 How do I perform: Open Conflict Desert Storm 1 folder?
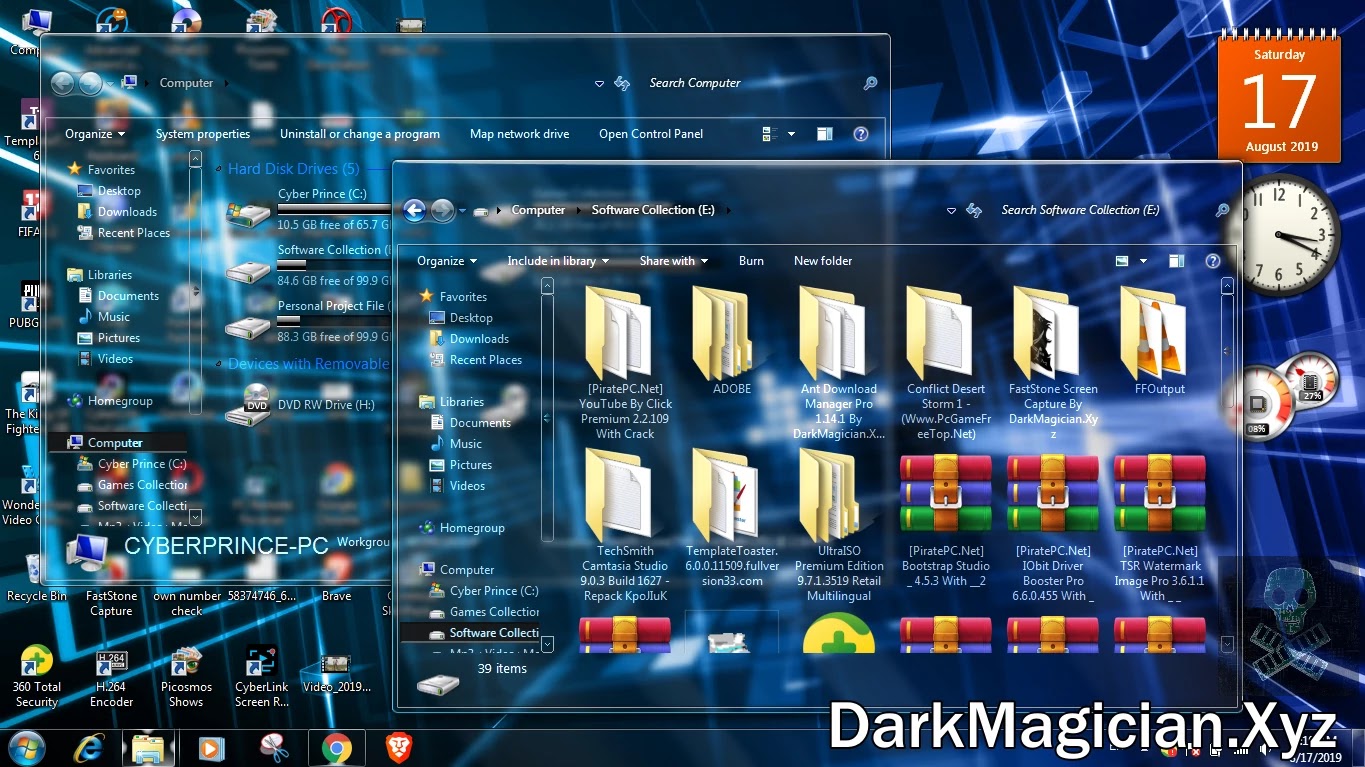tap(946, 362)
